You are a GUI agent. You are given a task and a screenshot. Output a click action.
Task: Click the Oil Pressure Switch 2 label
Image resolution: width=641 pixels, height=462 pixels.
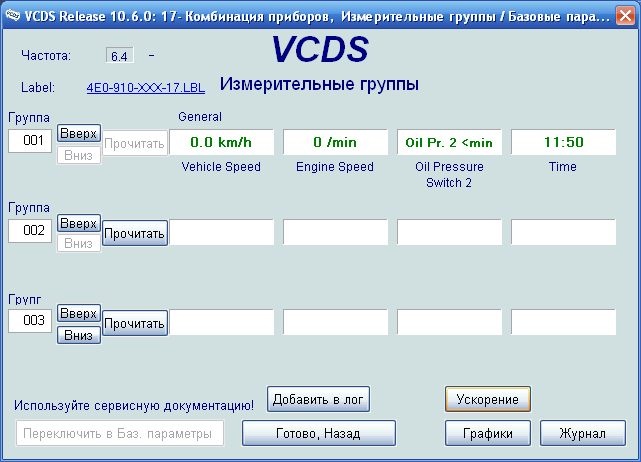coord(449,175)
